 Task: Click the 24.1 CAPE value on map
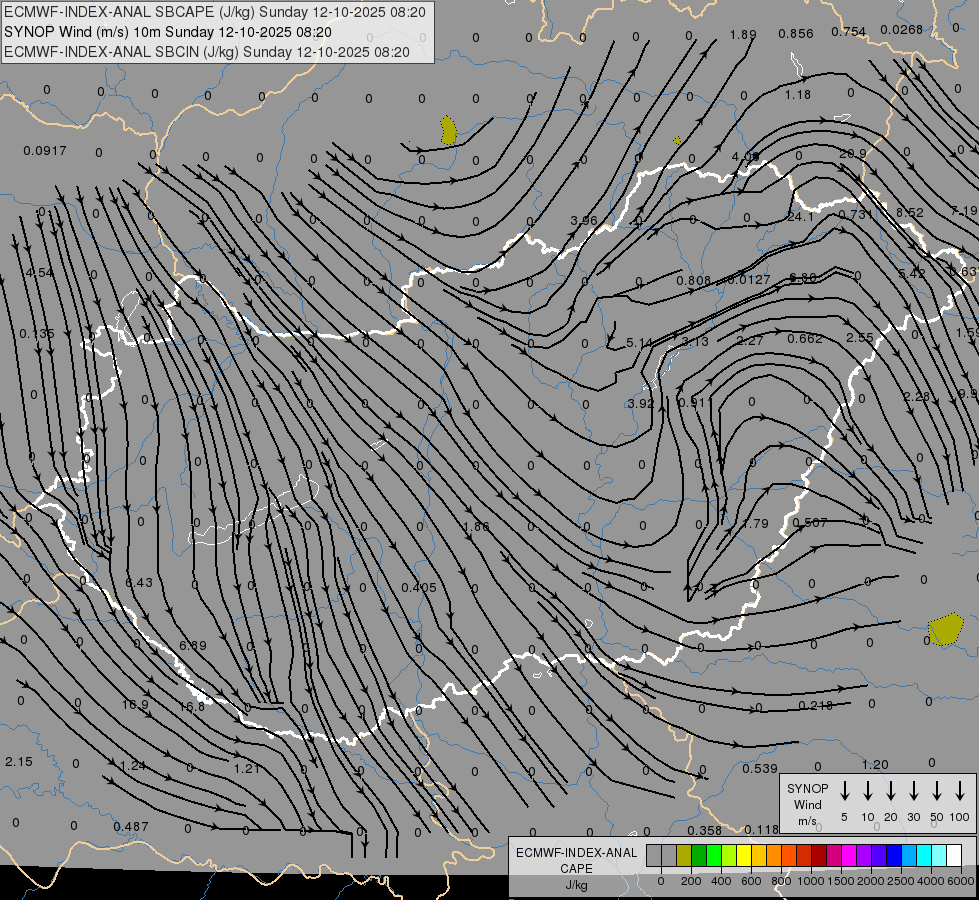(800, 217)
